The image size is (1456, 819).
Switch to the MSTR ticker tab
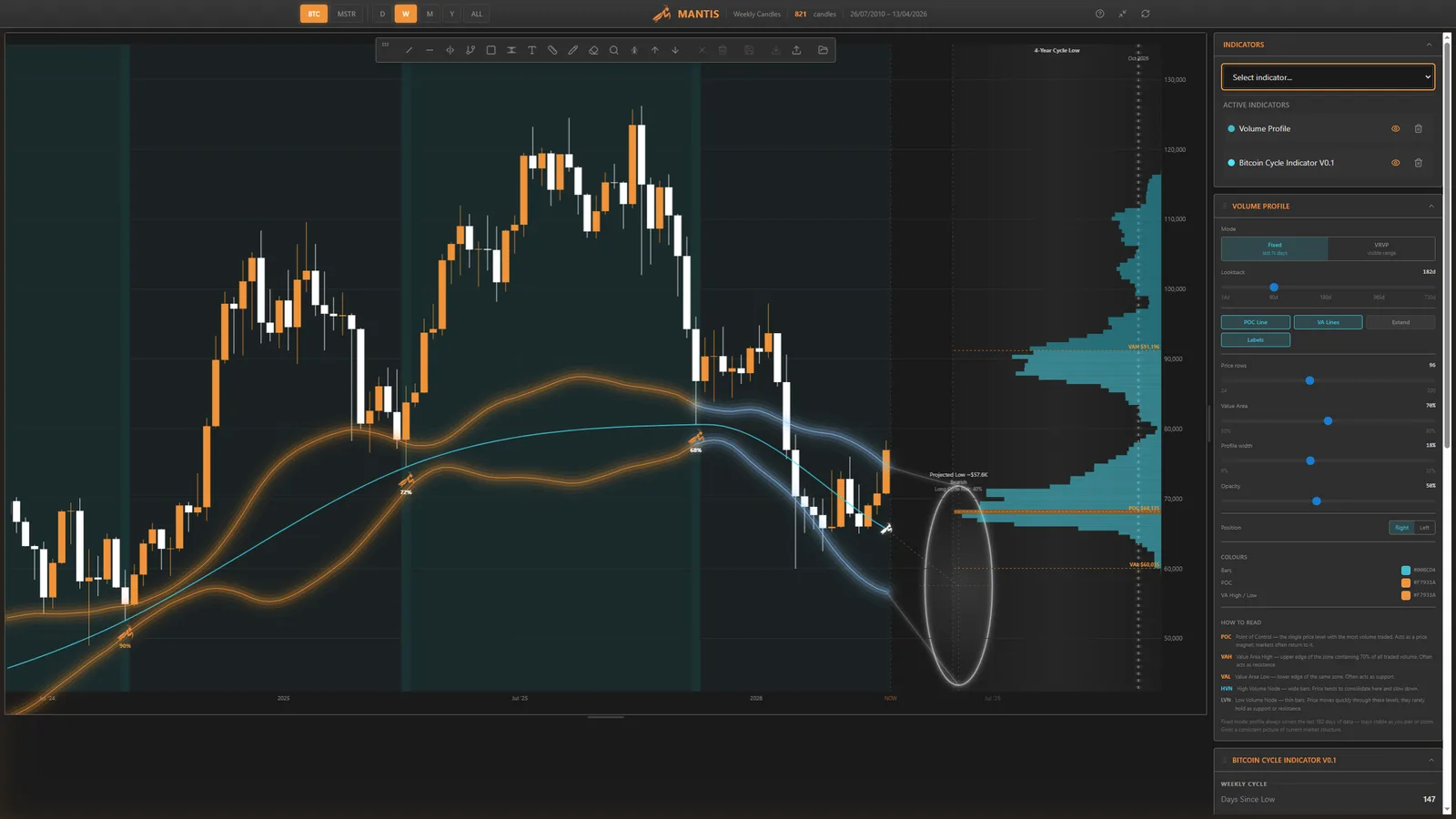coord(346,14)
